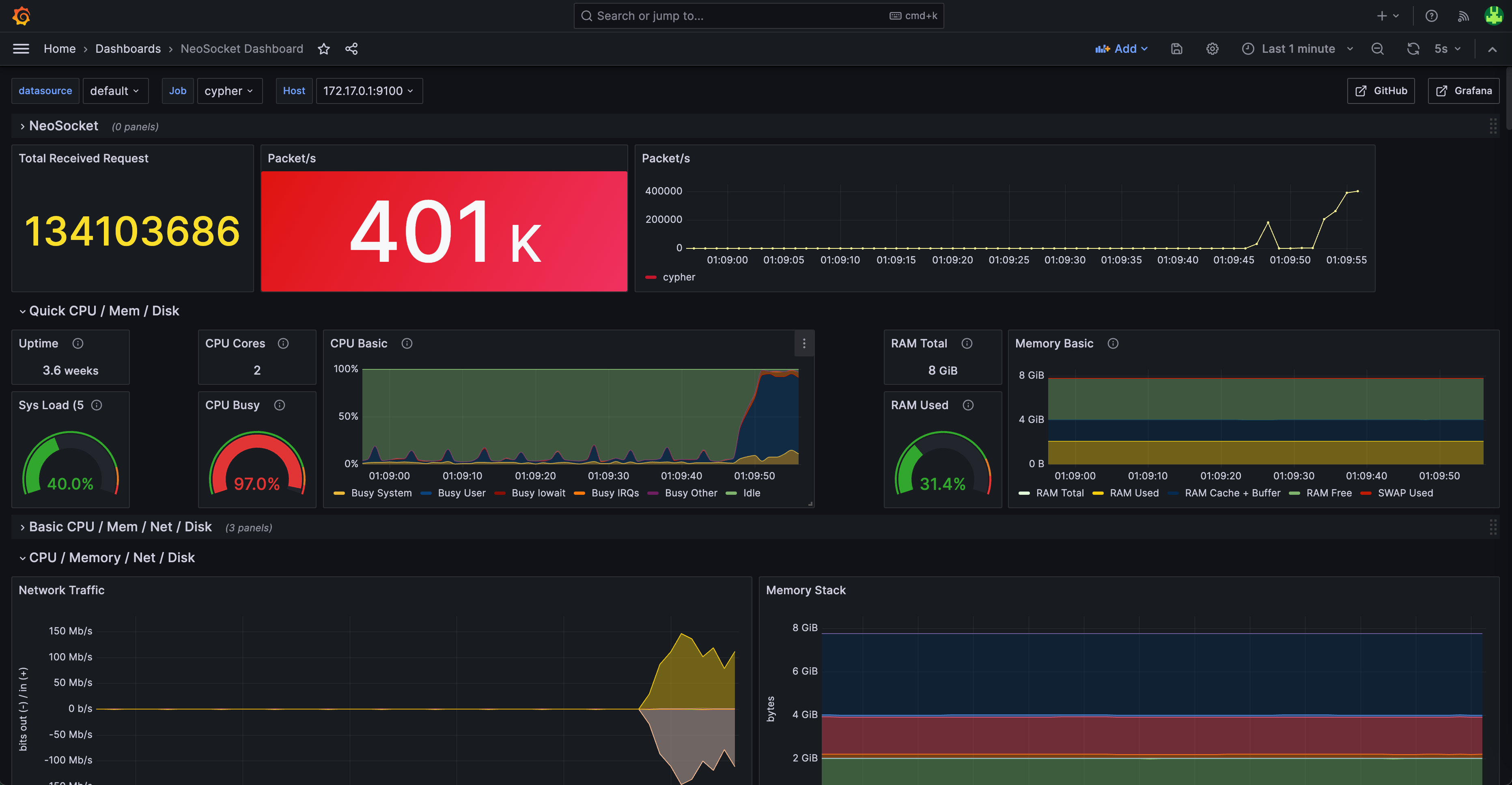Open dashboard settings via gear icon

pos(1213,49)
